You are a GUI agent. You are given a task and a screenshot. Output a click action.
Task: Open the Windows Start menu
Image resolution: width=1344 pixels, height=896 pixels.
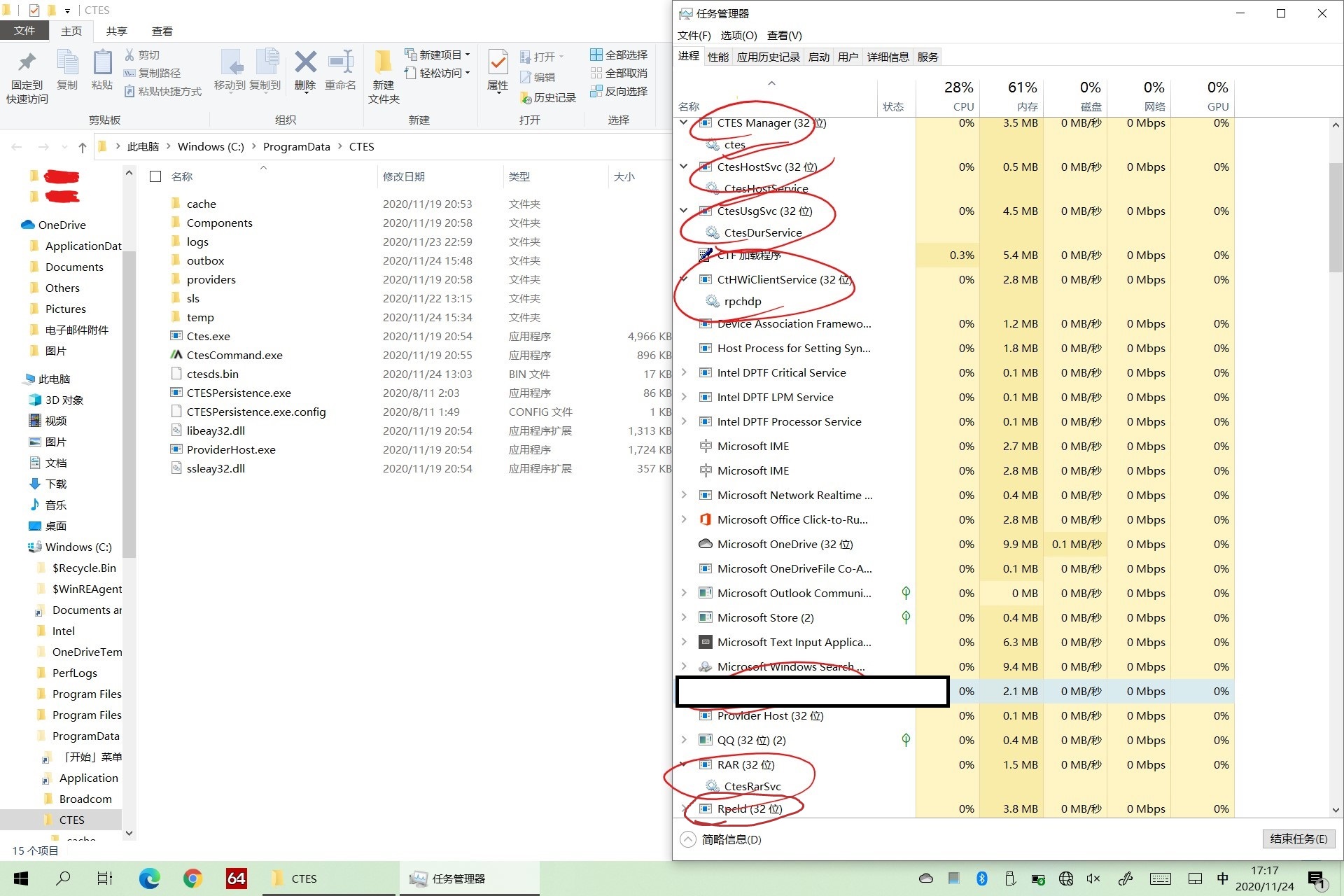point(21,878)
